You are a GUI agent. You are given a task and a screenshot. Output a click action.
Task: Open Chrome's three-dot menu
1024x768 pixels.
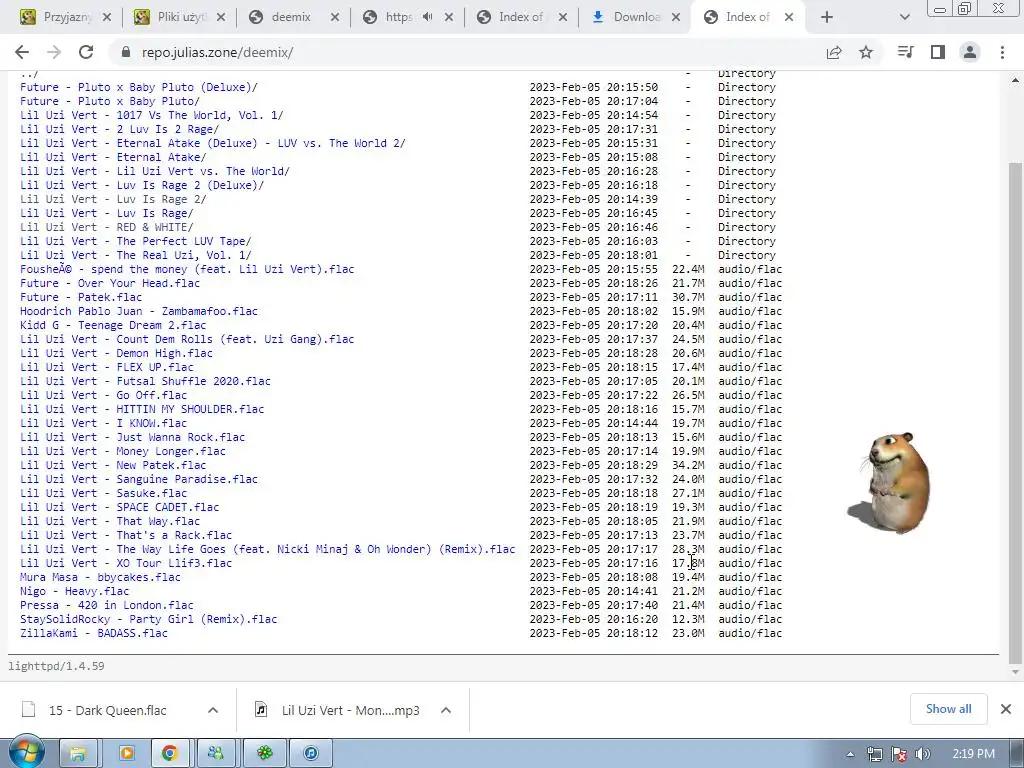(x=1002, y=52)
